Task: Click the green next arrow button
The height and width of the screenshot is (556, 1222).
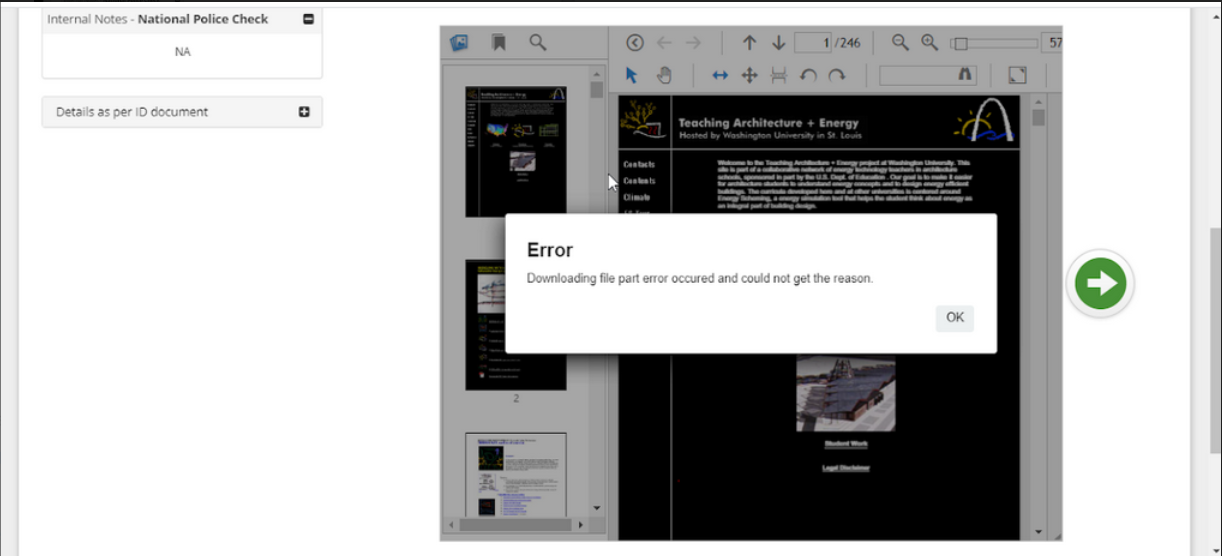Action: [x=1100, y=284]
